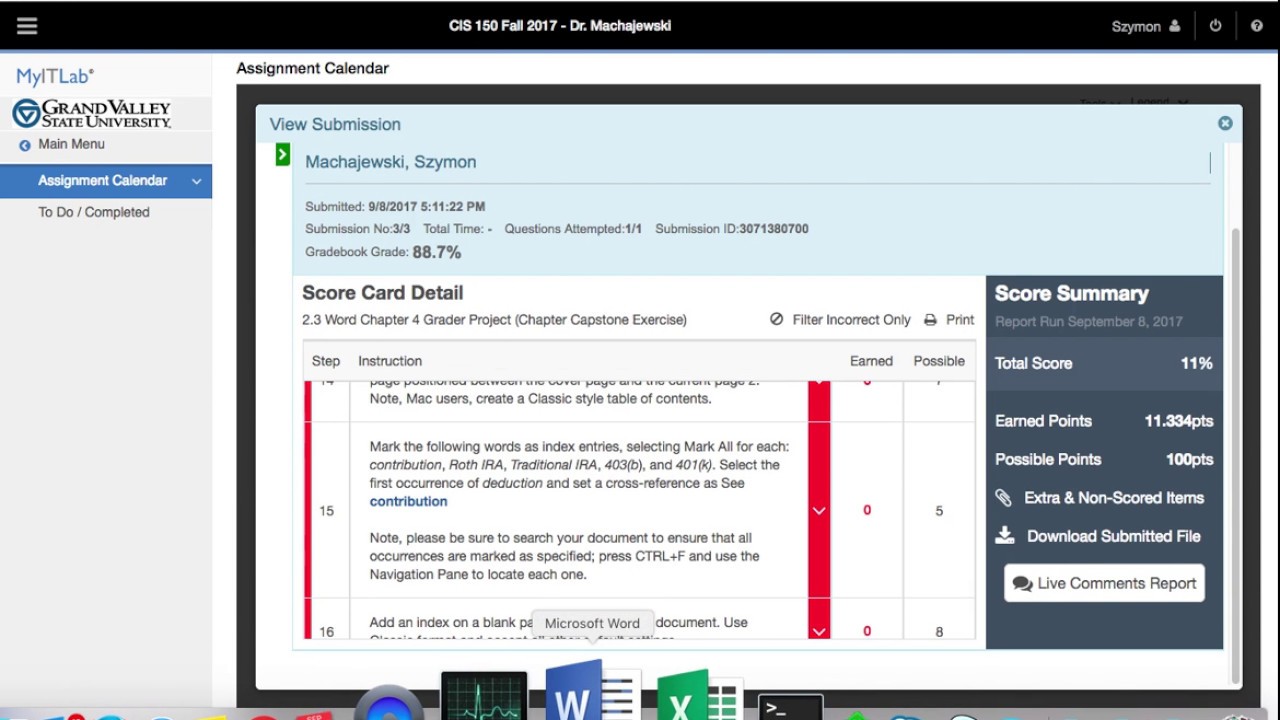The image size is (1280, 720).
Task: Click the View Submission dialog title
Action: tap(335, 124)
